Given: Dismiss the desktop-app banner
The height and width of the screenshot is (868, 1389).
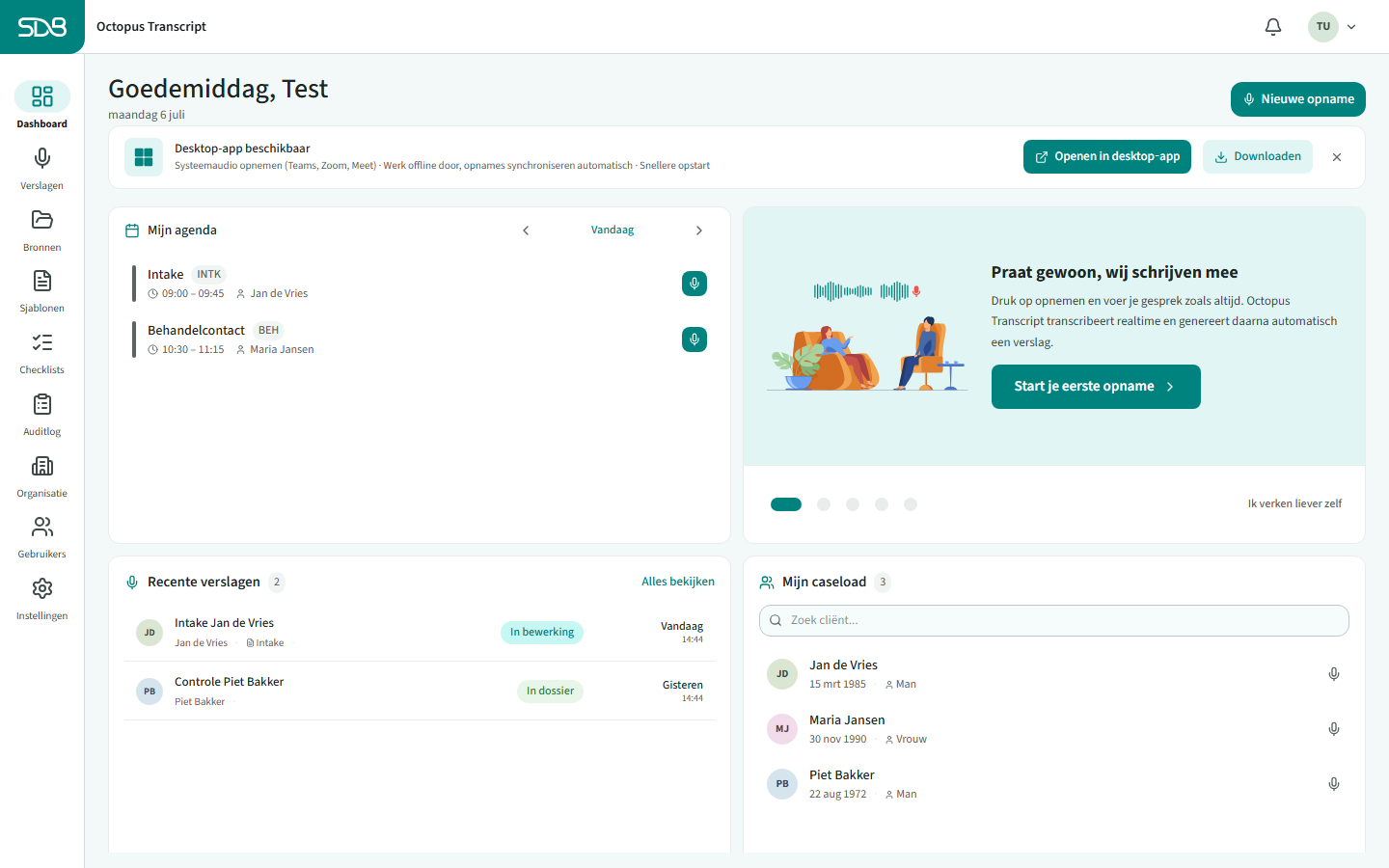Looking at the screenshot, I should [x=1337, y=157].
